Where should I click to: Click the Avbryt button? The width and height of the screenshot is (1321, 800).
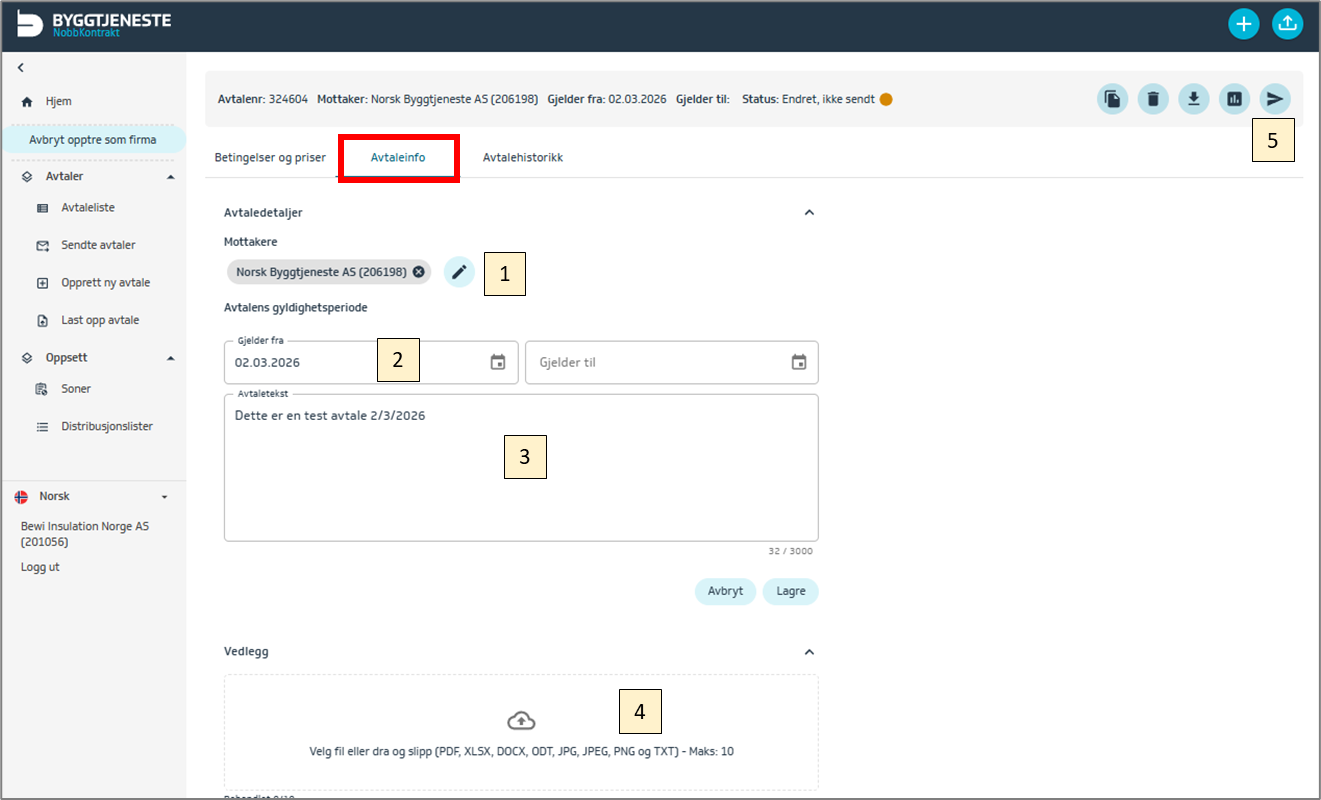[x=725, y=591]
